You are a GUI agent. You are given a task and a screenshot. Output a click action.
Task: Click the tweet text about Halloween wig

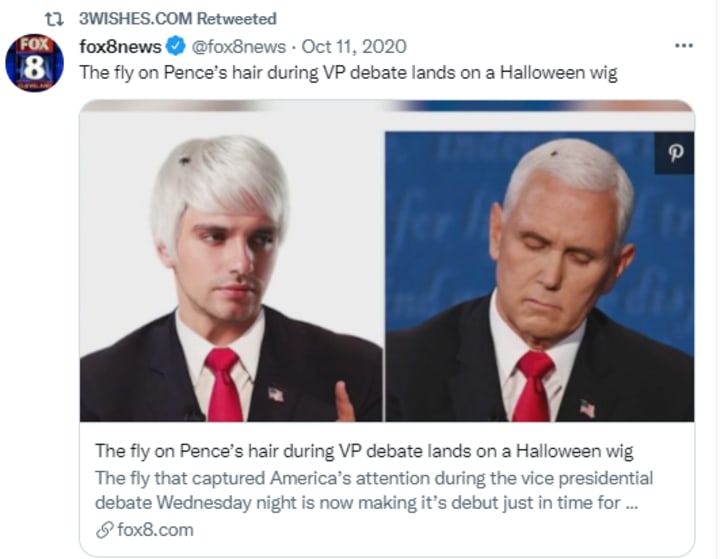click(349, 73)
